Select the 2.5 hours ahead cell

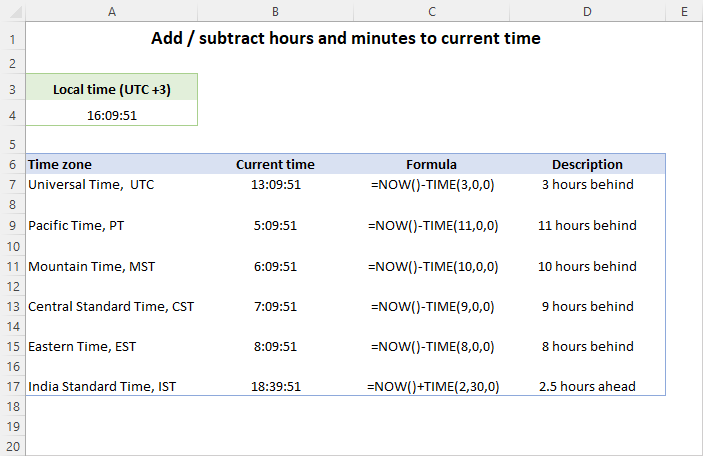[x=587, y=386]
